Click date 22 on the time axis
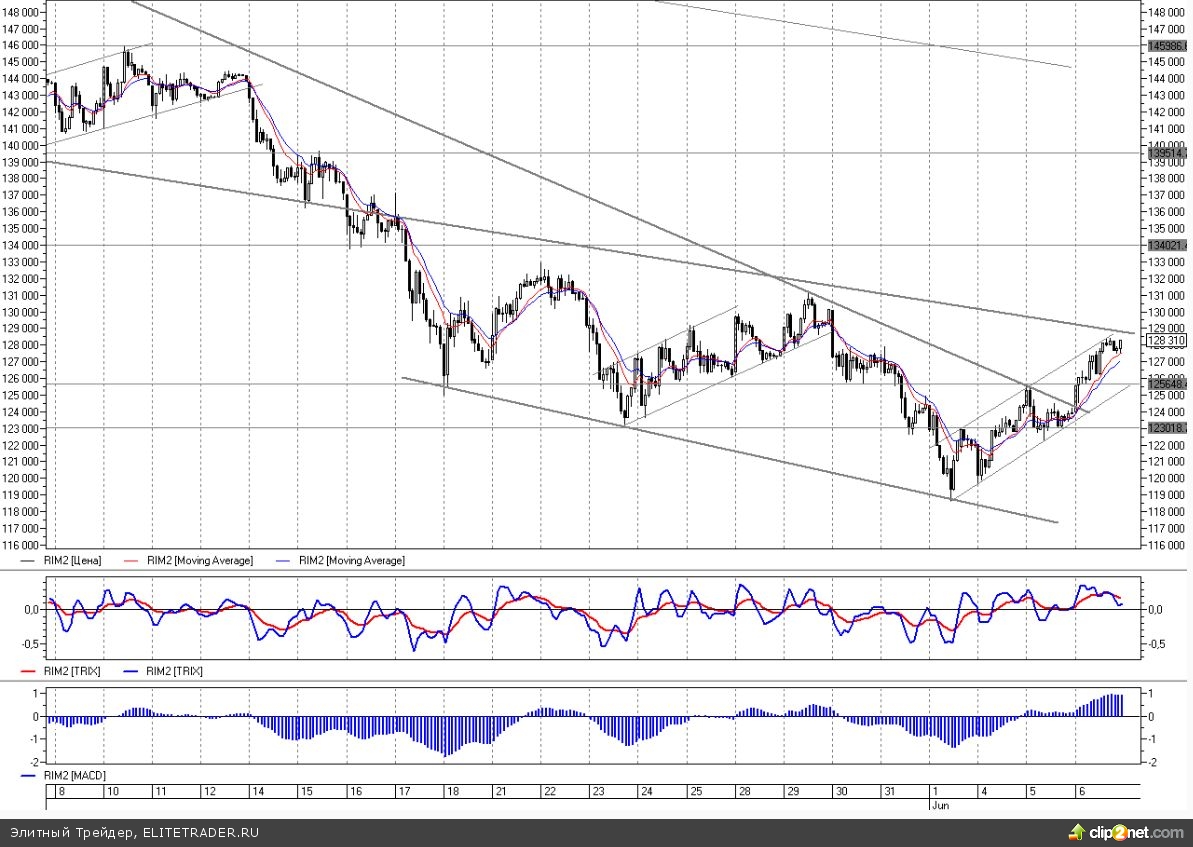 pyautogui.click(x=549, y=791)
